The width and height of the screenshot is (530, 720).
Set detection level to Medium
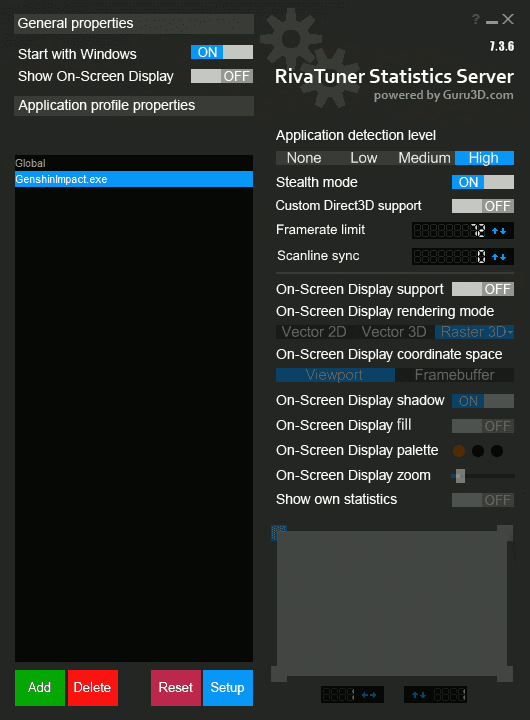pos(424,158)
